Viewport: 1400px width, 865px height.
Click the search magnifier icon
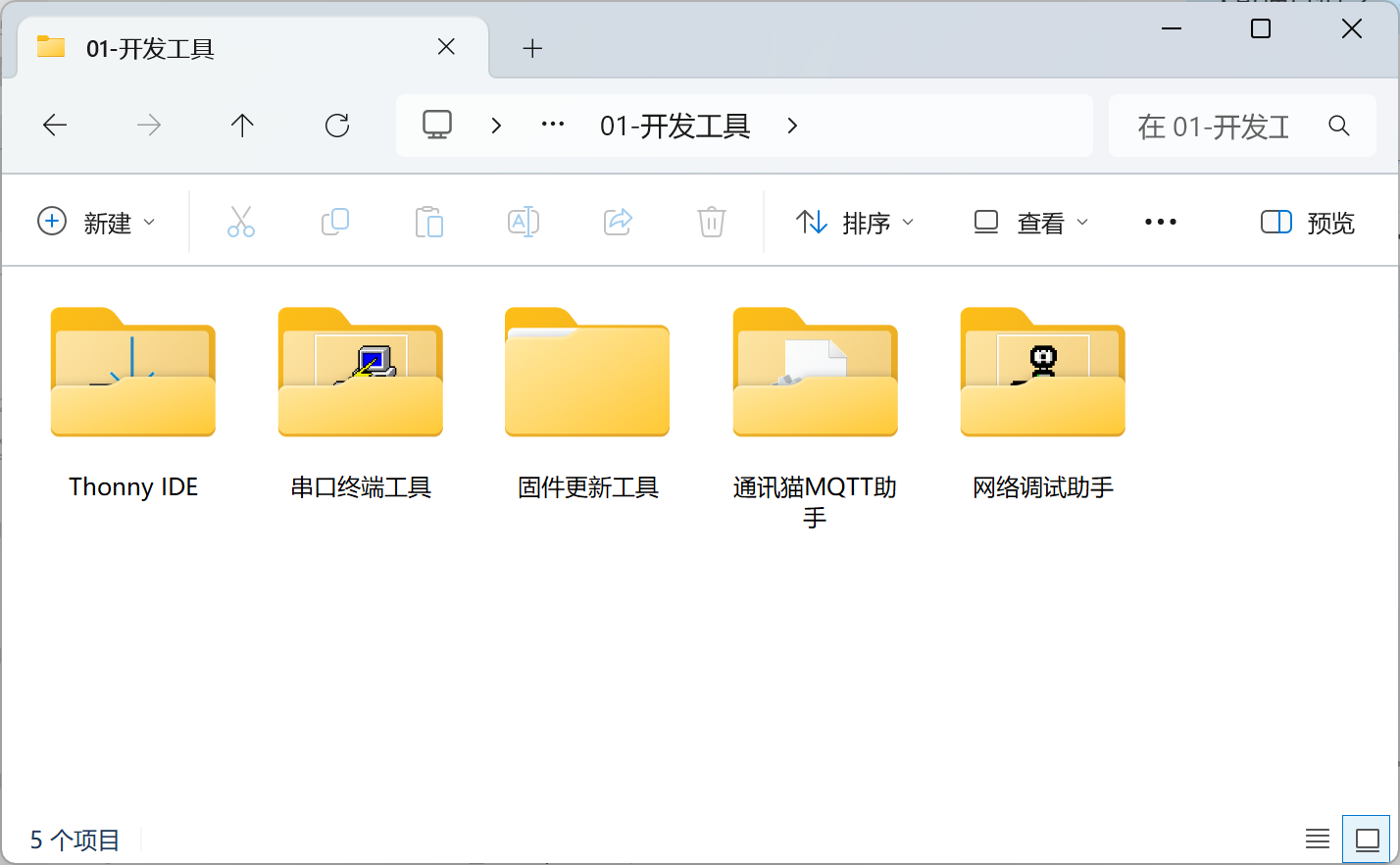click(1339, 126)
